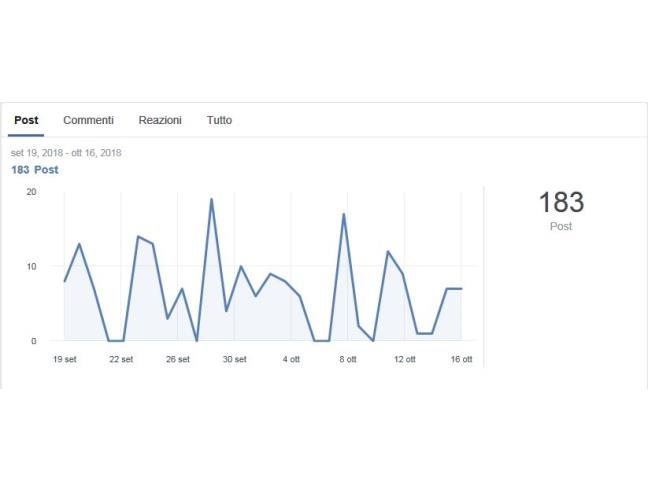Click the '10' y-axis label
Screen dimensions: 648x492
click(31, 267)
